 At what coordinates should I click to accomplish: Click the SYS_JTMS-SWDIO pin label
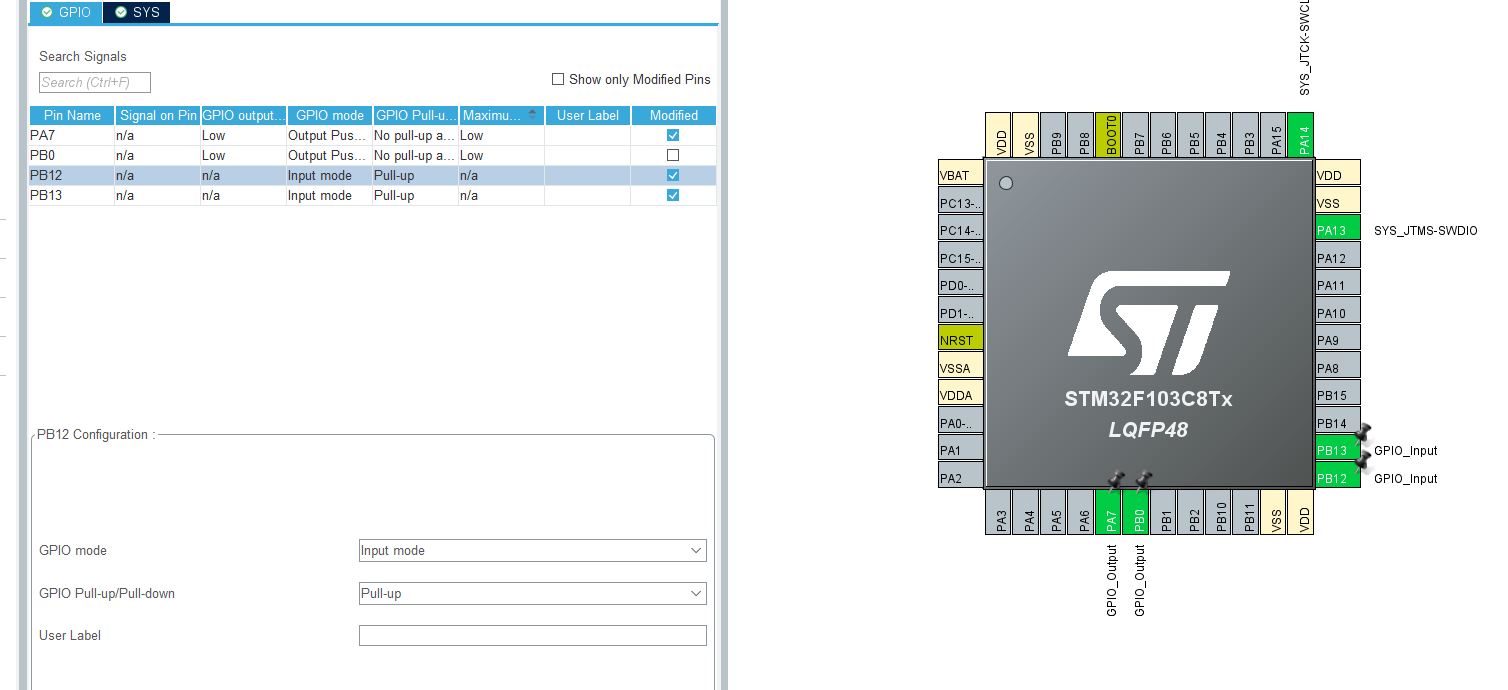(x=1425, y=231)
